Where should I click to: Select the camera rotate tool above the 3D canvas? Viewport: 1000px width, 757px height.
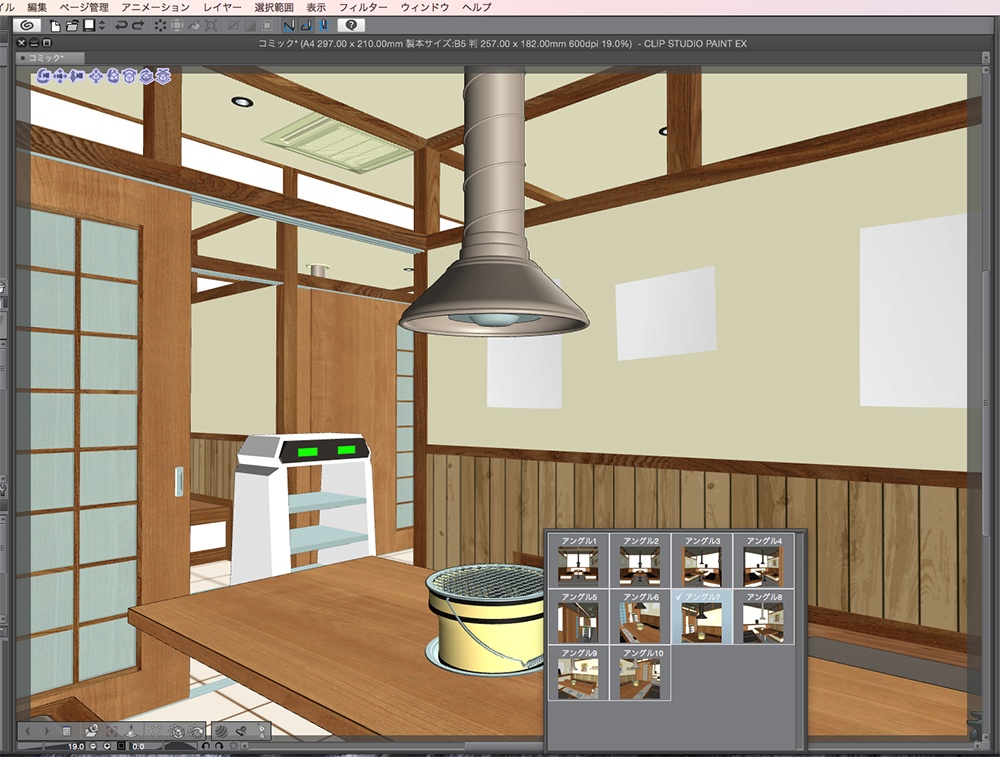44,75
